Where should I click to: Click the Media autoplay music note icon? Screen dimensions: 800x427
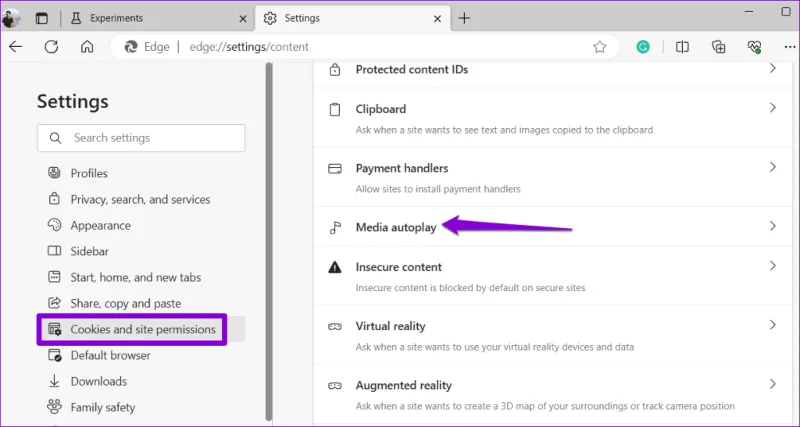click(x=335, y=228)
